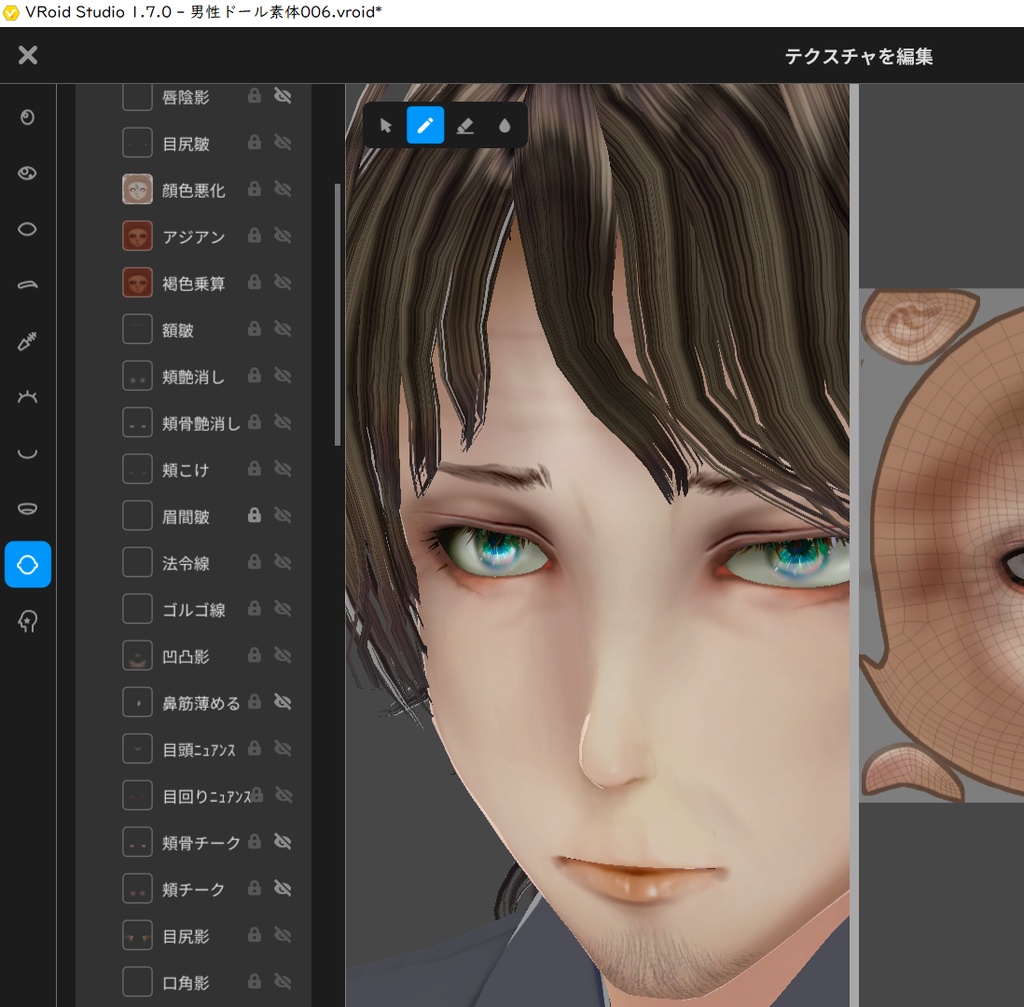Open the oval eye white category icon
Viewport: 1024px width, 1007px height.
pyautogui.click(x=27, y=229)
